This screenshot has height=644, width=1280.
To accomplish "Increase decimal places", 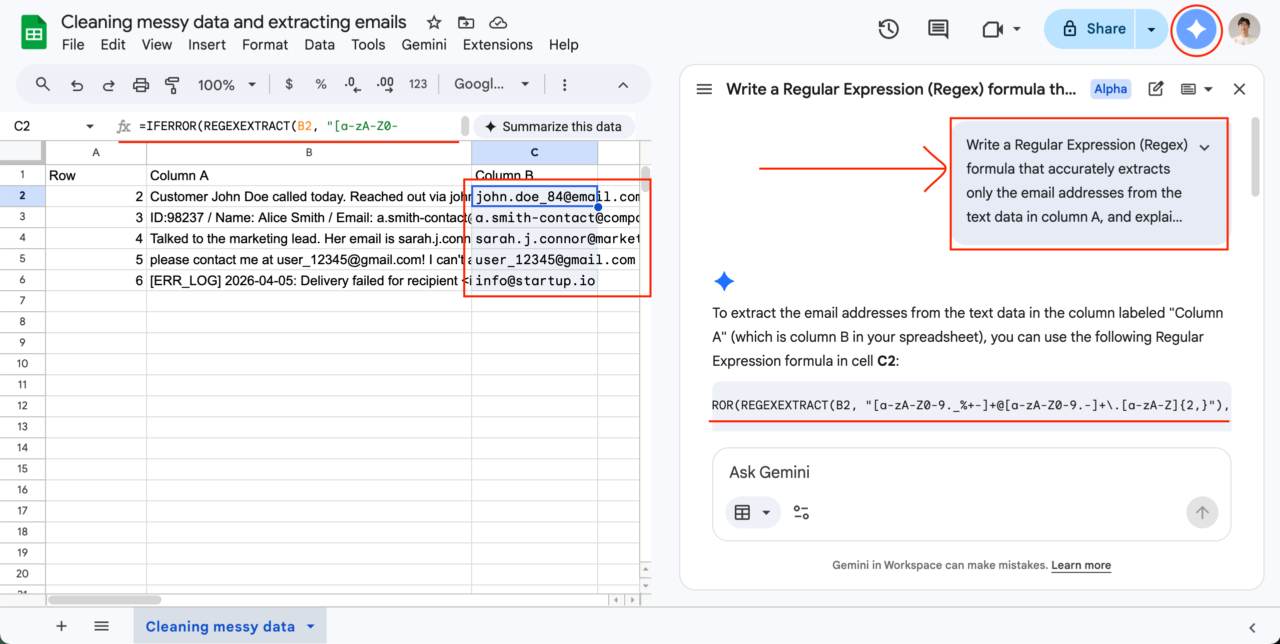I will [385, 85].
